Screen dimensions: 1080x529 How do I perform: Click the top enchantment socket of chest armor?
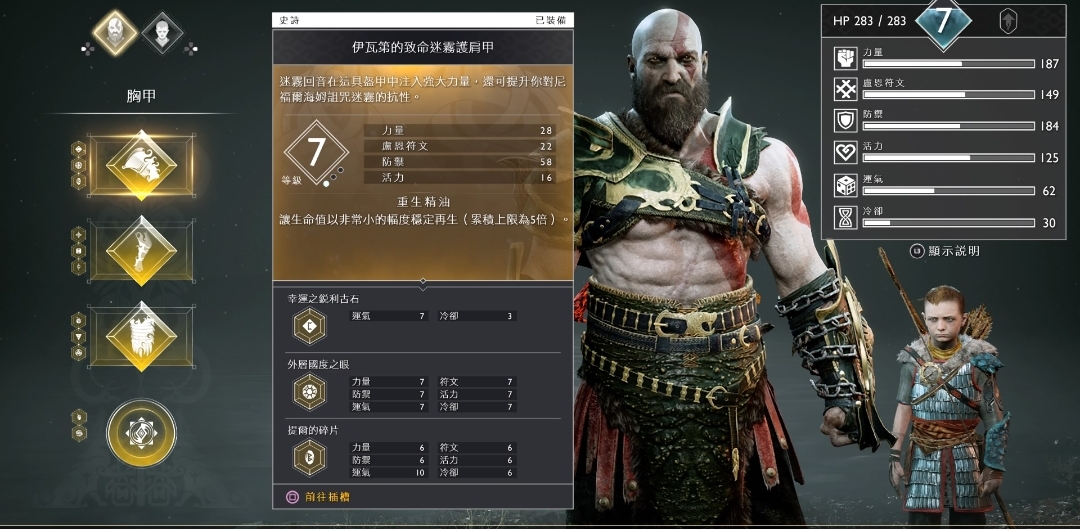79,149
